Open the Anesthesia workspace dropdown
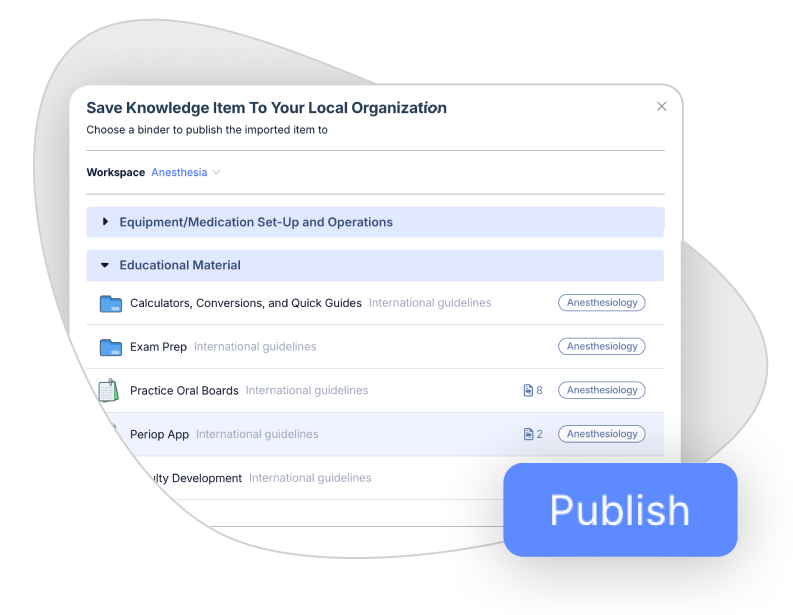 tap(186, 172)
